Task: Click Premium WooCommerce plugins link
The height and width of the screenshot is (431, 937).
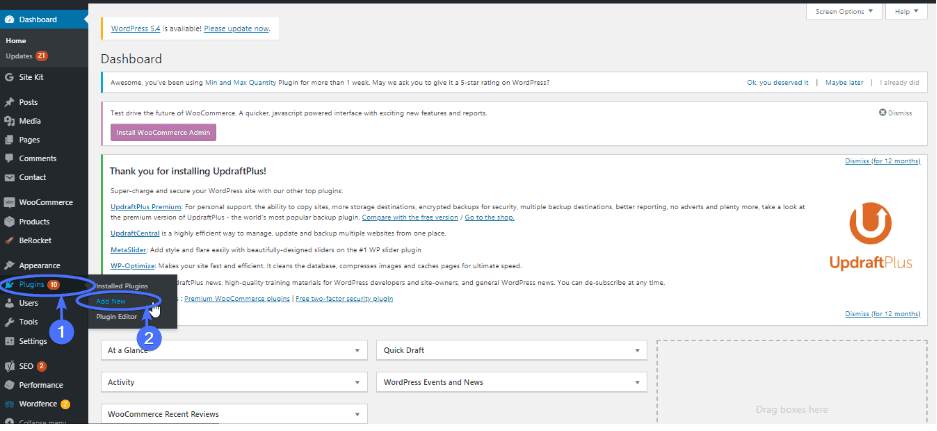Action: [237, 298]
